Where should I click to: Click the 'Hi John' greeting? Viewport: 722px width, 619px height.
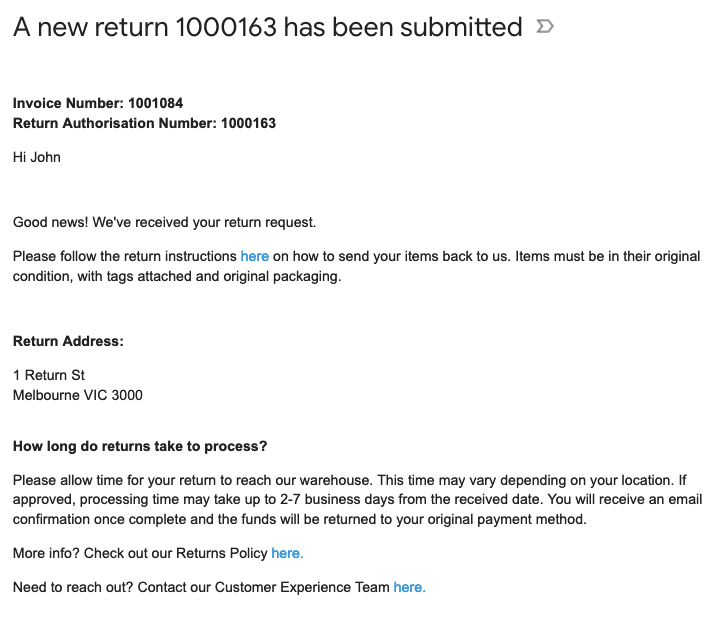[x=37, y=158]
